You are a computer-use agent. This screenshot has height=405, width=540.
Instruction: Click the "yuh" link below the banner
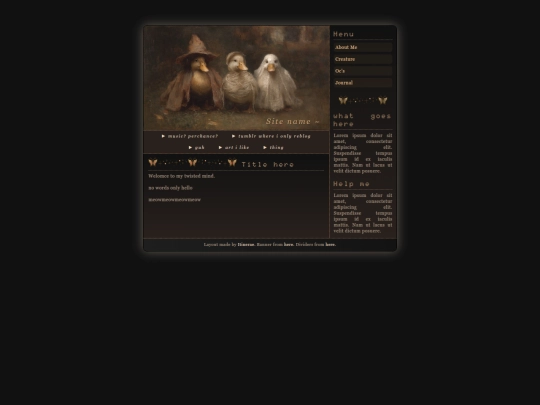click(x=197, y=147)
